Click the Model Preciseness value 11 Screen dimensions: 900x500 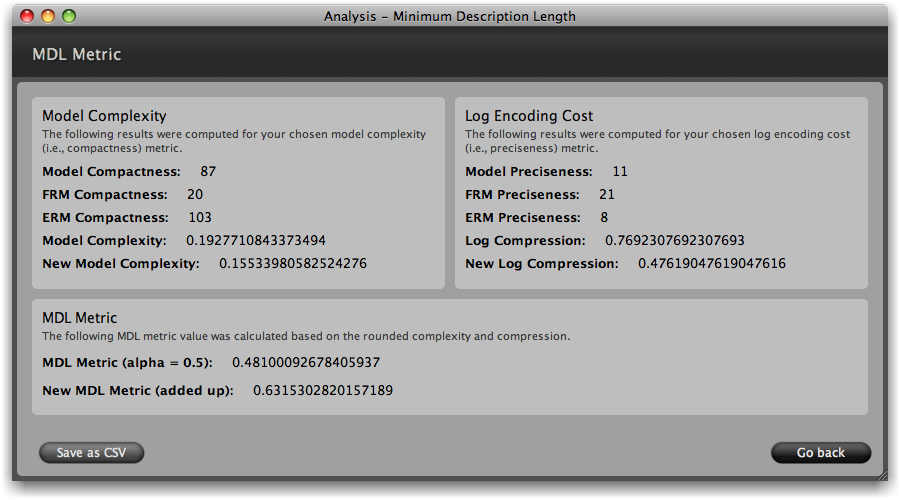(620, 172)
